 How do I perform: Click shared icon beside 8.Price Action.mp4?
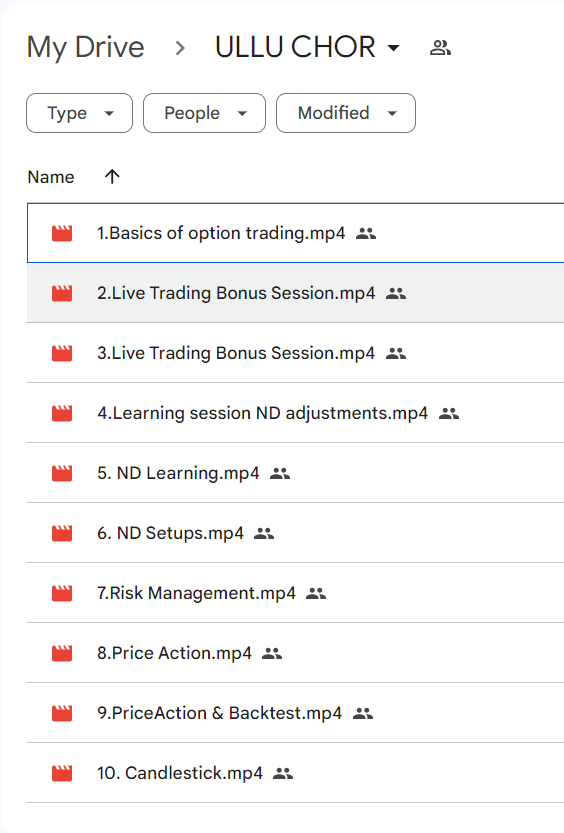pos(272,653)
